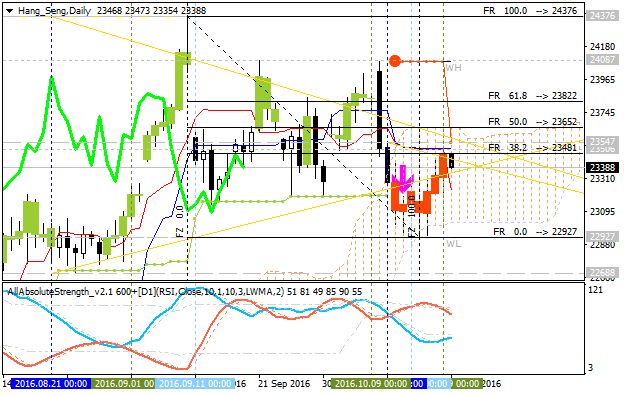Select the orange circle weekly high marker
The image size is (624, 395).
point(395,61)
